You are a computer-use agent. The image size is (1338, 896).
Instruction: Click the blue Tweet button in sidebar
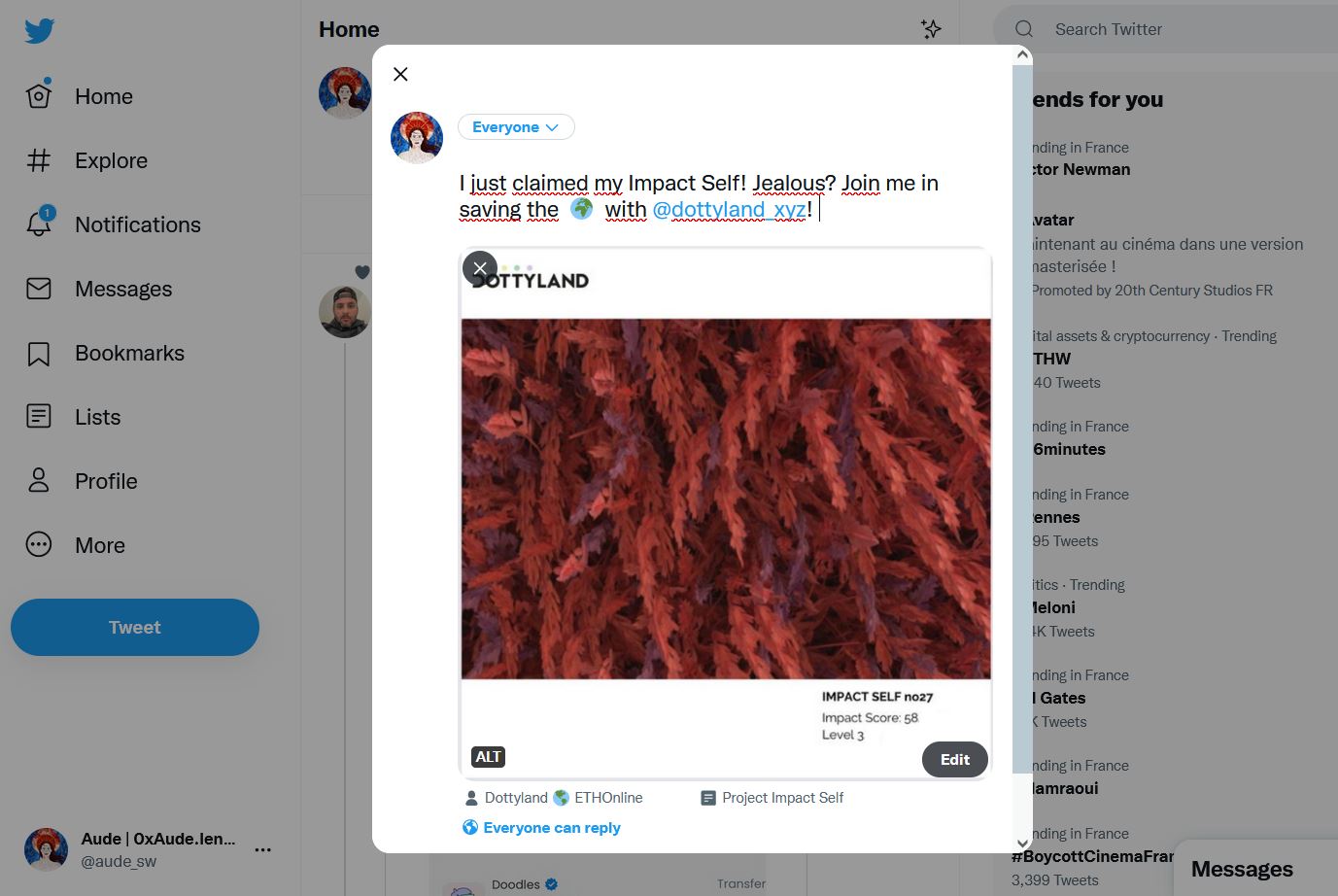tap(135, 627)
